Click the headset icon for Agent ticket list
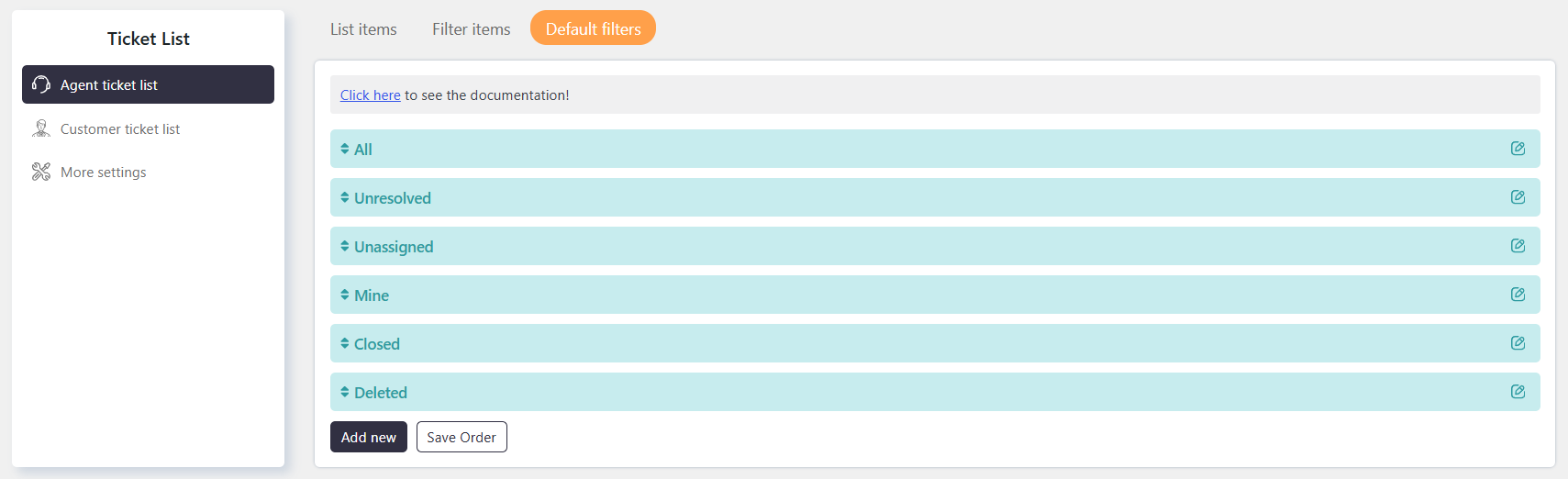1568x479 pixels. click(x=41, y=84)
